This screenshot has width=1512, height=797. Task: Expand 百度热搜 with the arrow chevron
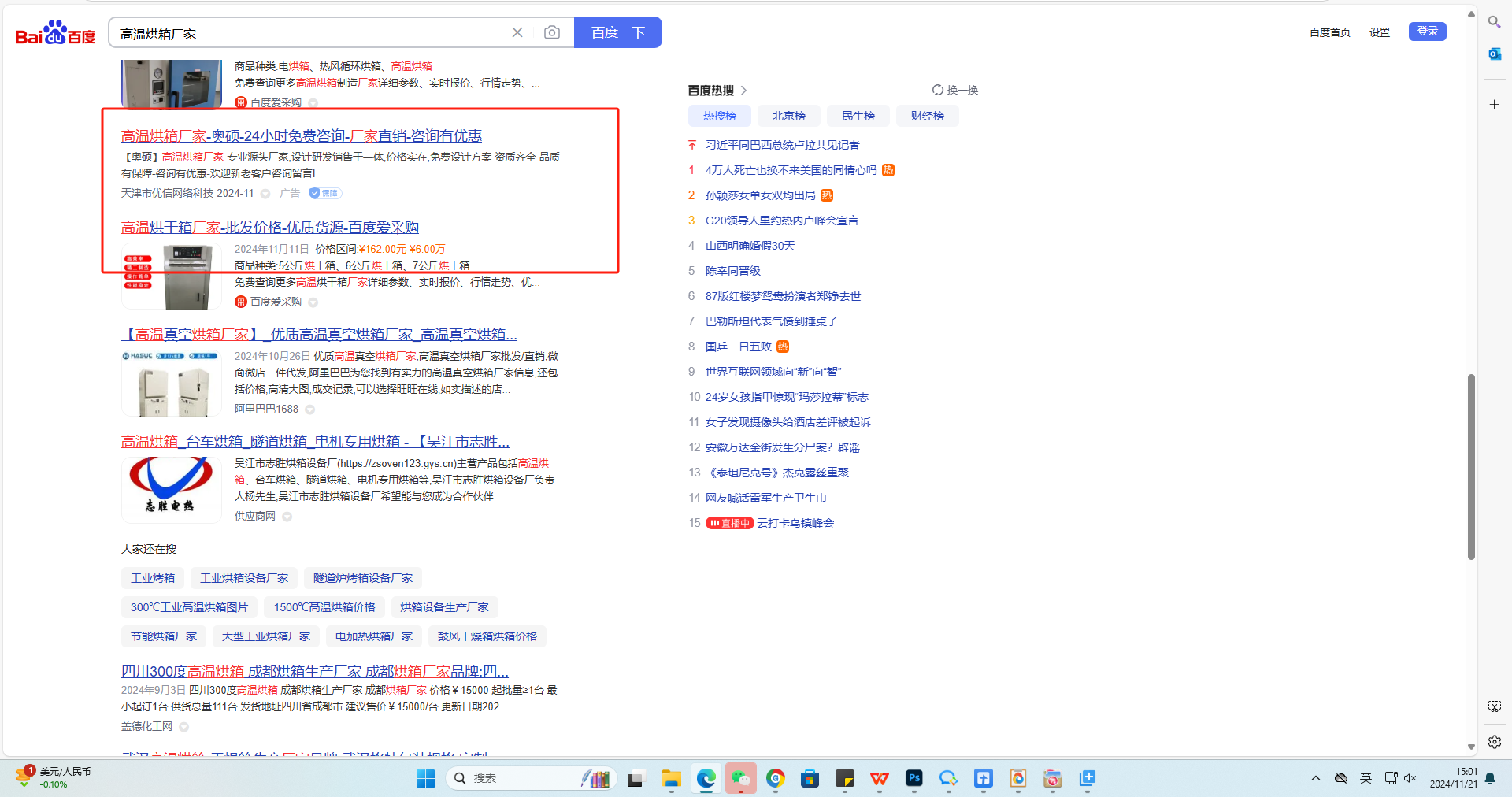click(x=743, y=91)
